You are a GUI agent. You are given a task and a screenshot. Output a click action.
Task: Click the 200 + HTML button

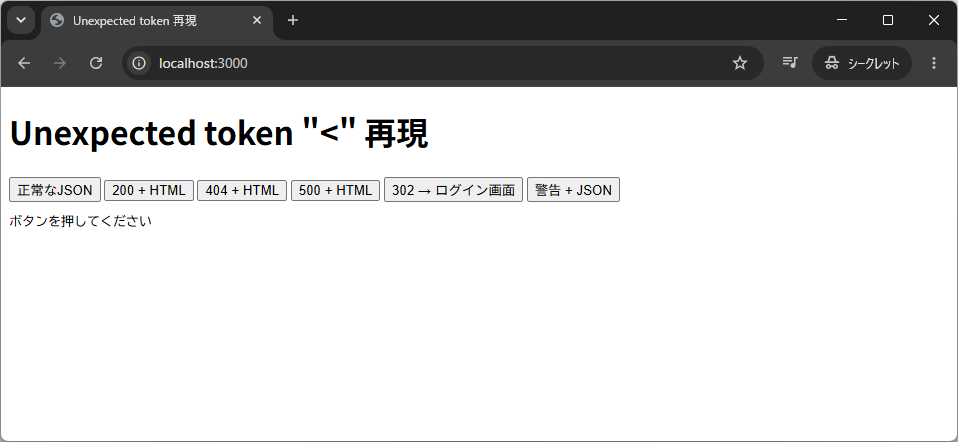[149, 190]
